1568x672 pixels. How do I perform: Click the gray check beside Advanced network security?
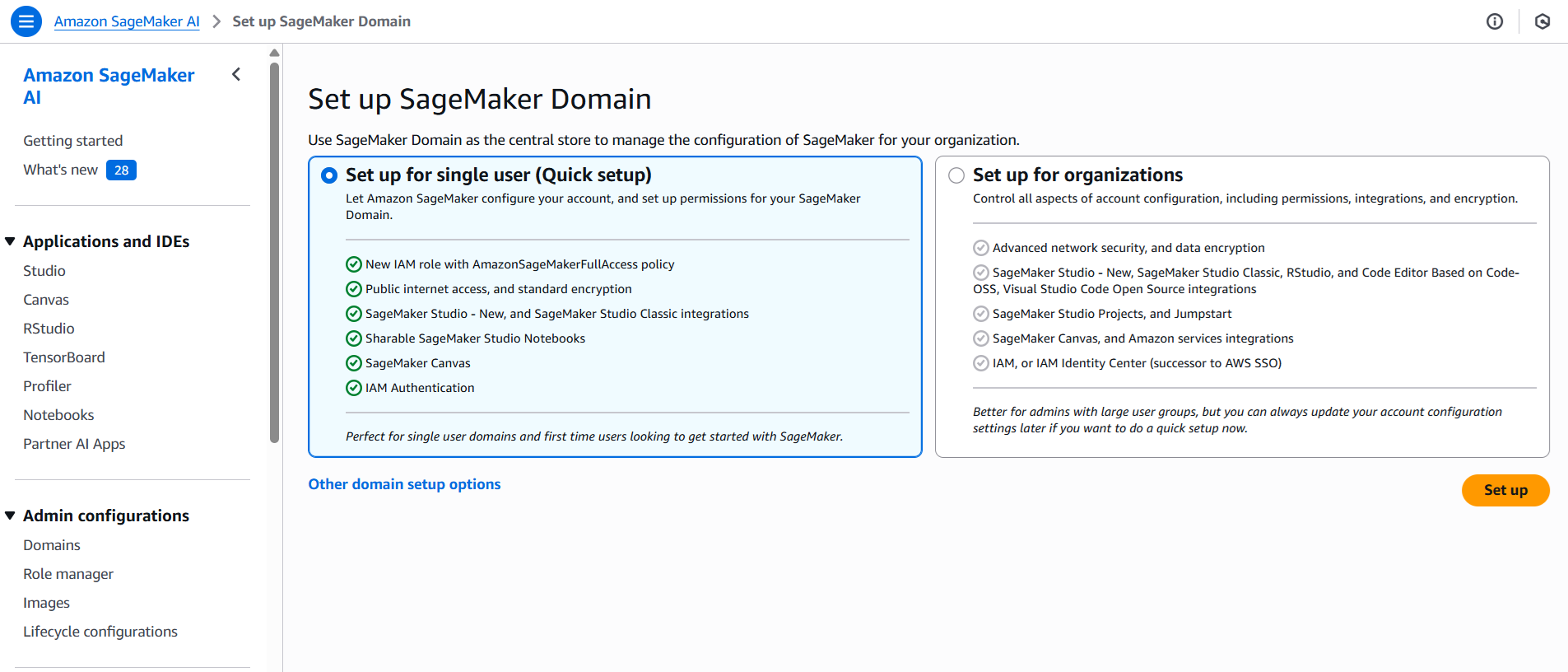pyautogui.click(x=981, y=248)
